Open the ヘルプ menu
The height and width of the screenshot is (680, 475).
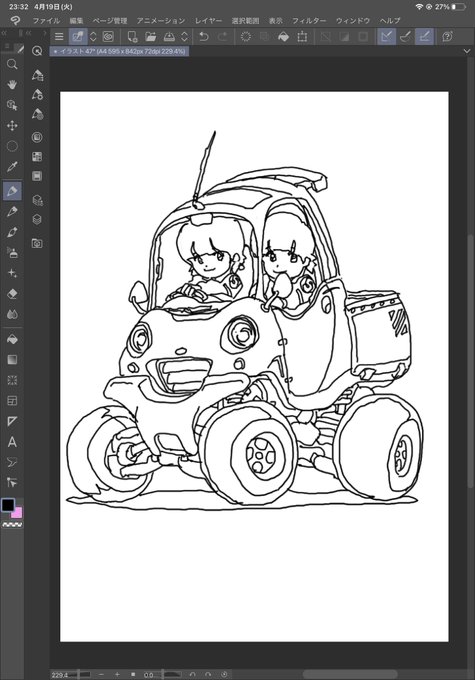coord(390,20)
